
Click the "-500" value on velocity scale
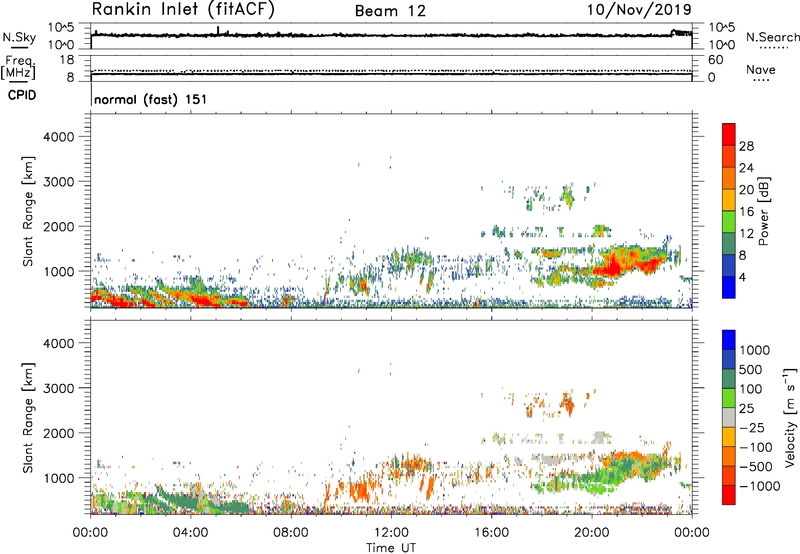(756, 467)
